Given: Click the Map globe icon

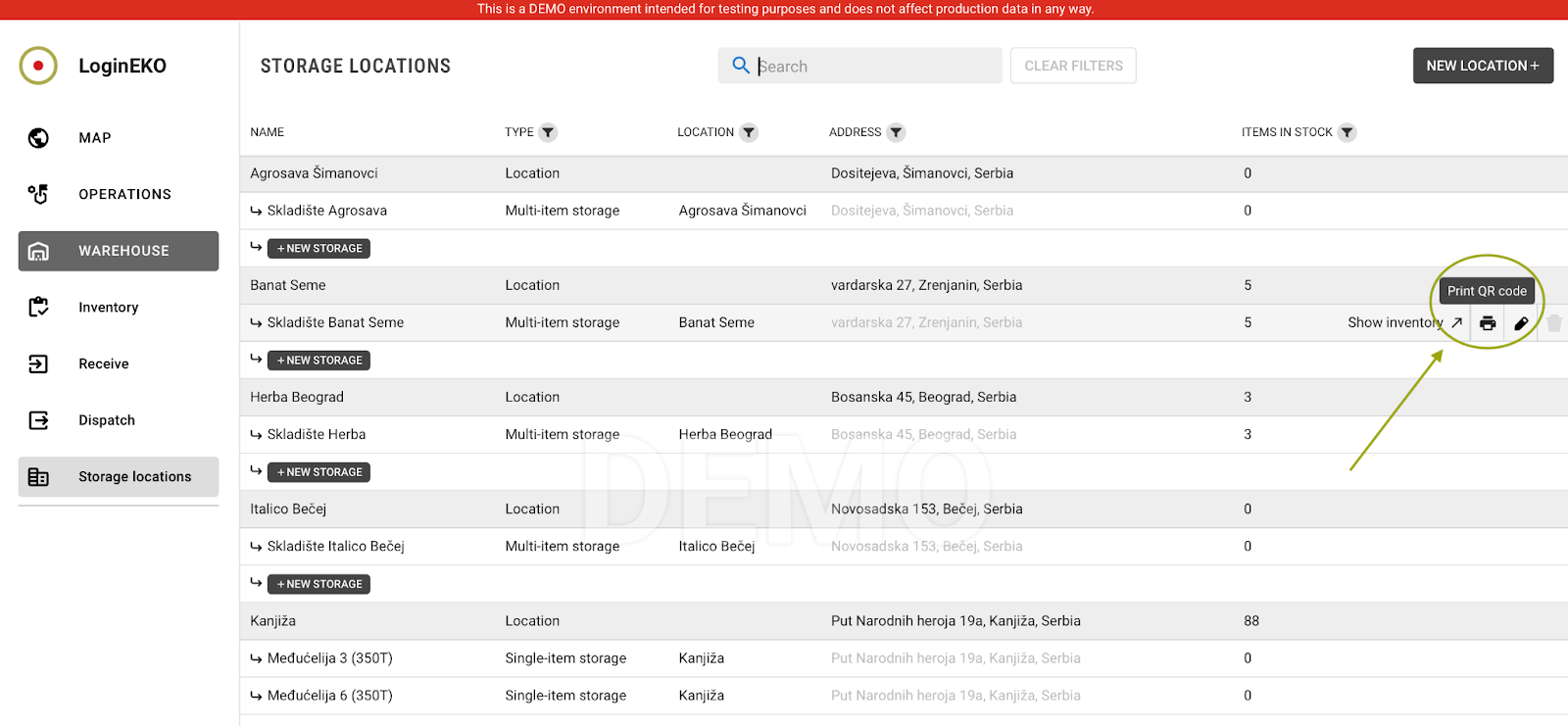Looking at the screenshot, I should coord(38,138).
